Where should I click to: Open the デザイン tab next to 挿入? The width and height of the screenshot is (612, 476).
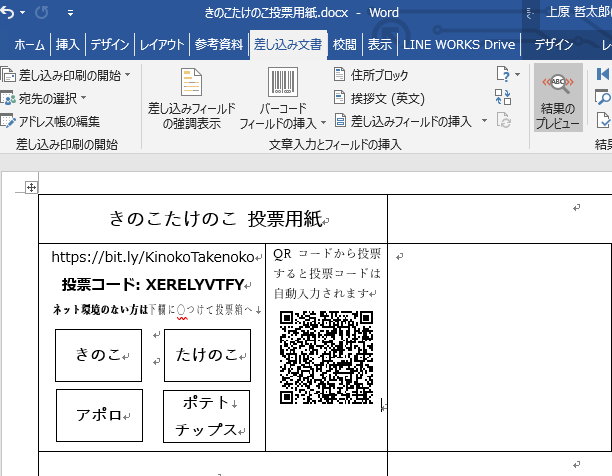110,44
